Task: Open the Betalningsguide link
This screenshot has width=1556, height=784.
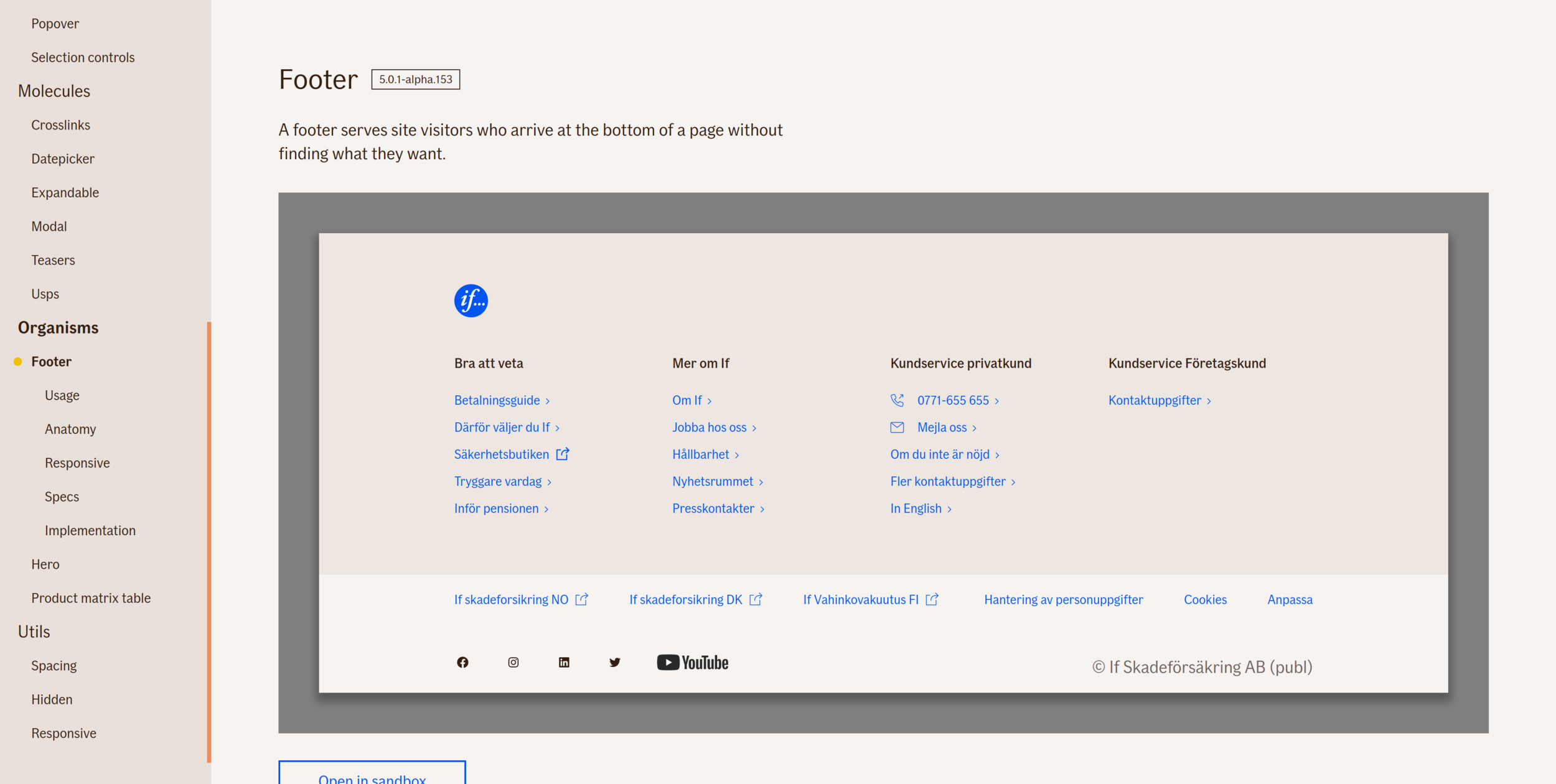Action: click(497, 400)
